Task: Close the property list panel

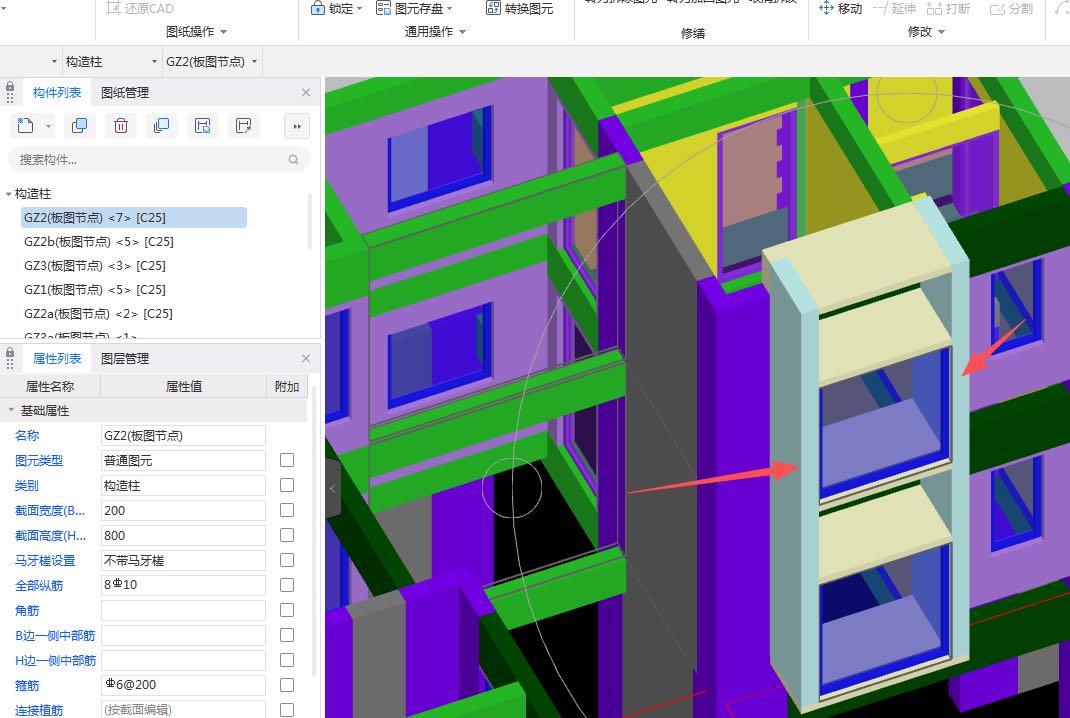Action: tap(306, 358)
